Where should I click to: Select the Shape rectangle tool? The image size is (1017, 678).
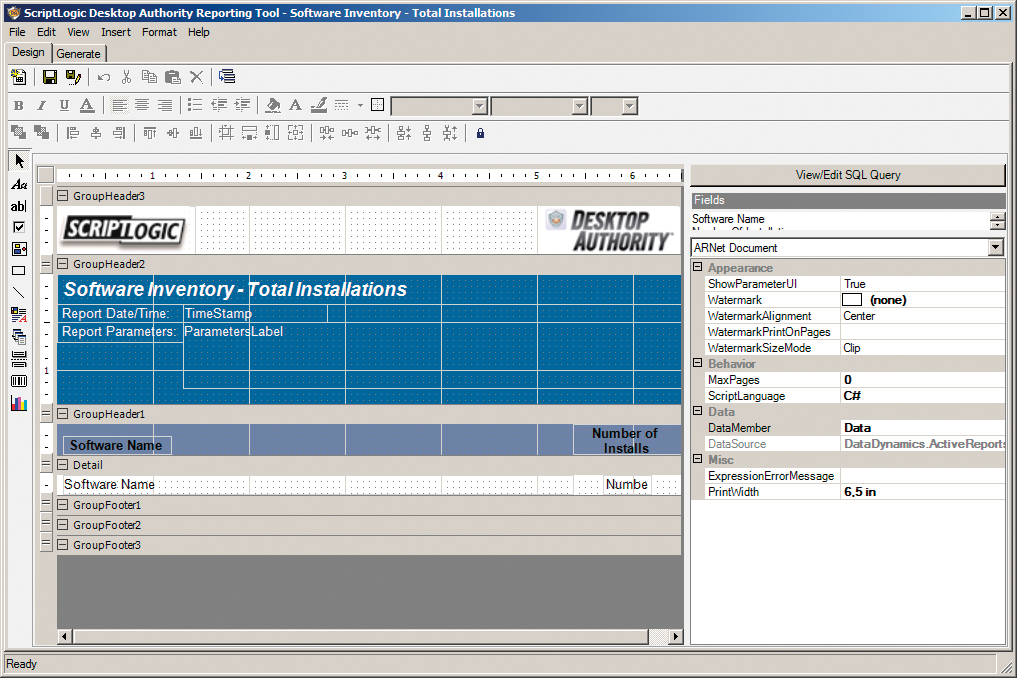point(19,271)
